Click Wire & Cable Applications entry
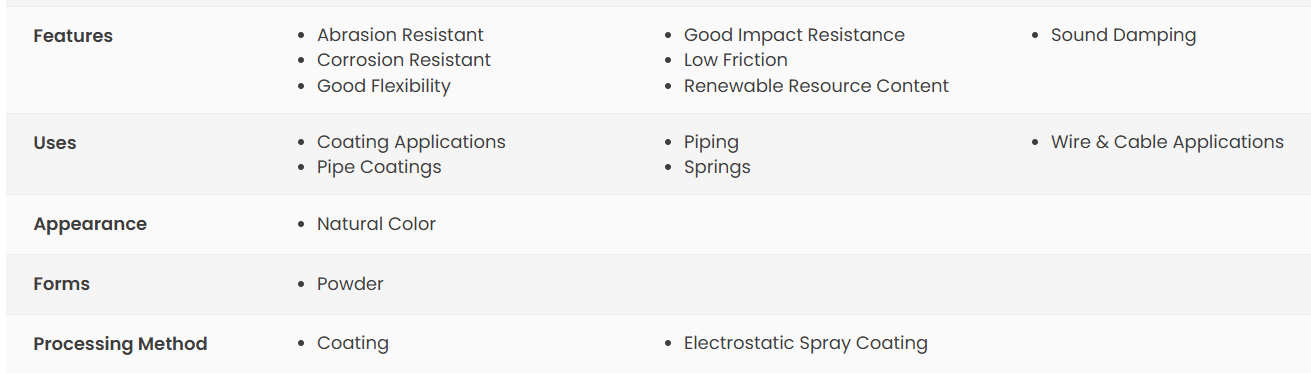The image size is (1311, 374). point(1167,142)
